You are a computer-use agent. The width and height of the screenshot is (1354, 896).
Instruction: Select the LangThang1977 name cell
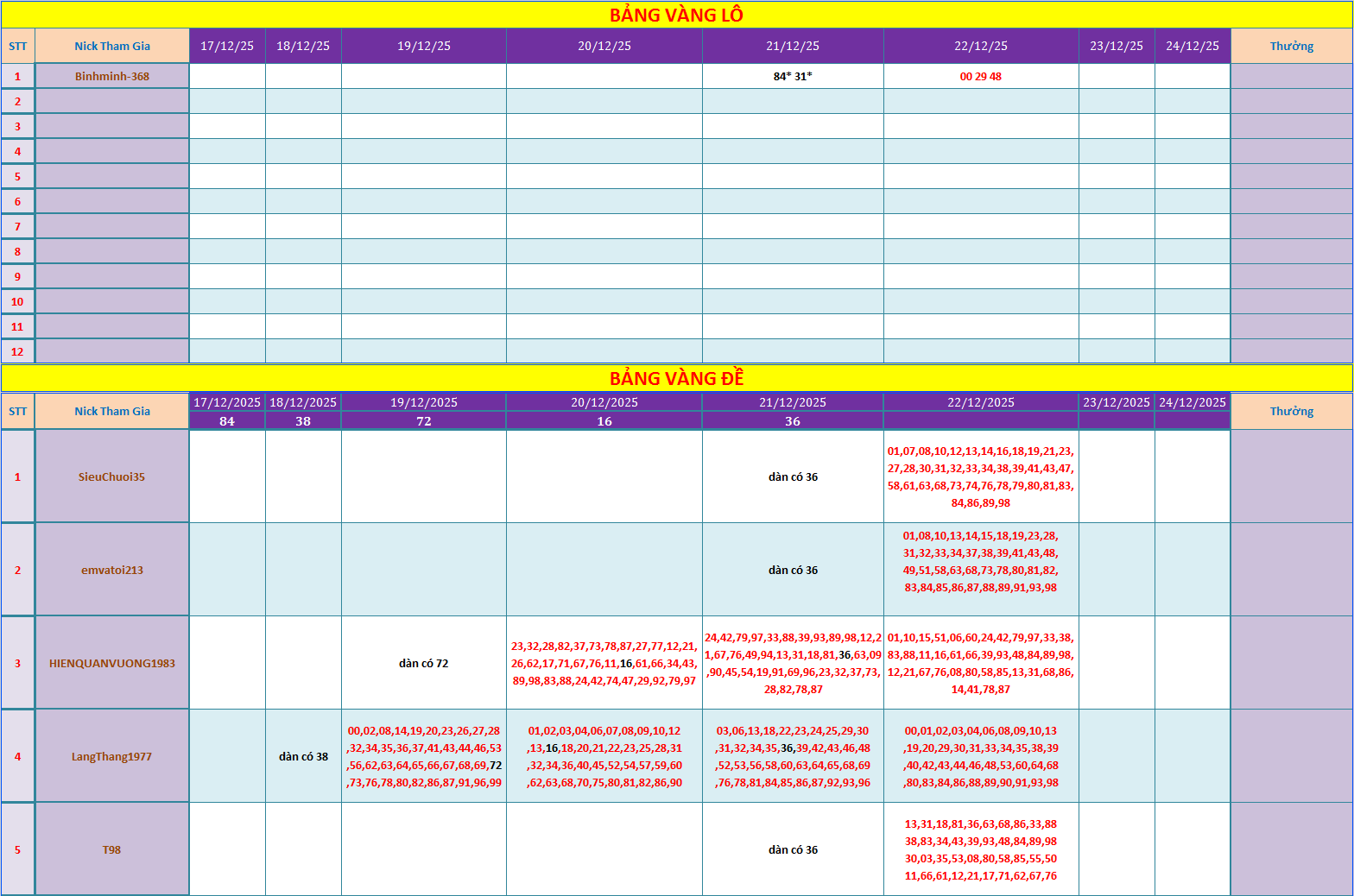pos(112,756)
